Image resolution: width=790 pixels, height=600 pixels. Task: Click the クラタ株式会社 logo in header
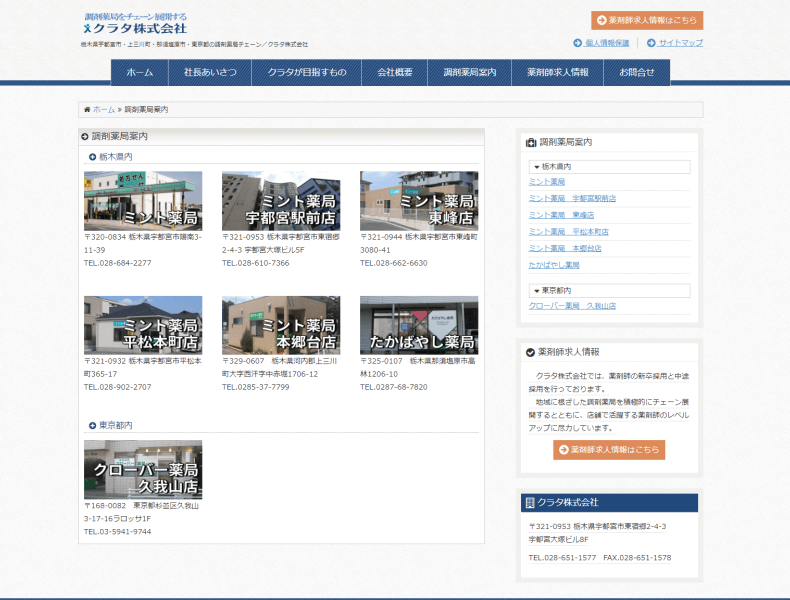tap(135, 24)
